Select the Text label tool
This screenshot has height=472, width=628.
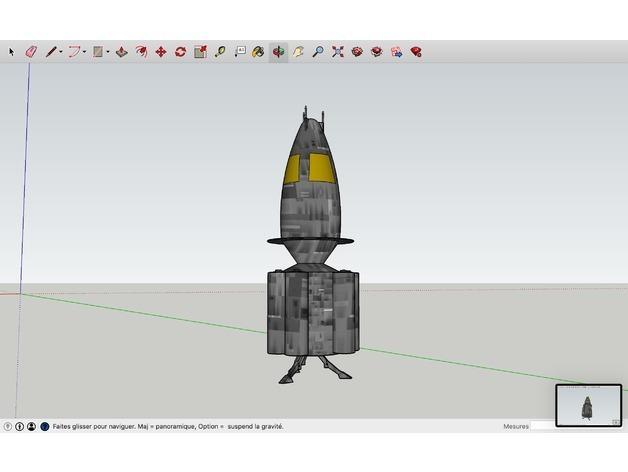[x=240, y=52]
